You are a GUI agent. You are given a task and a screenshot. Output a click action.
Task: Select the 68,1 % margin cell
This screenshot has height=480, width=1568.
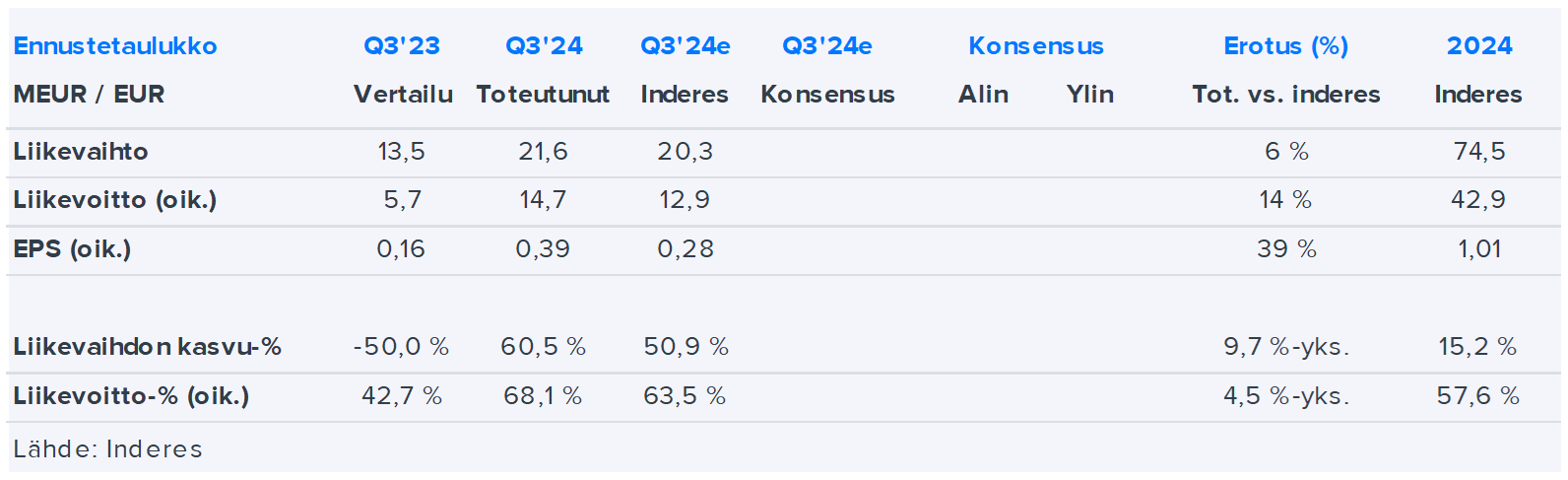pyautogui.click(x=543, y=396)
